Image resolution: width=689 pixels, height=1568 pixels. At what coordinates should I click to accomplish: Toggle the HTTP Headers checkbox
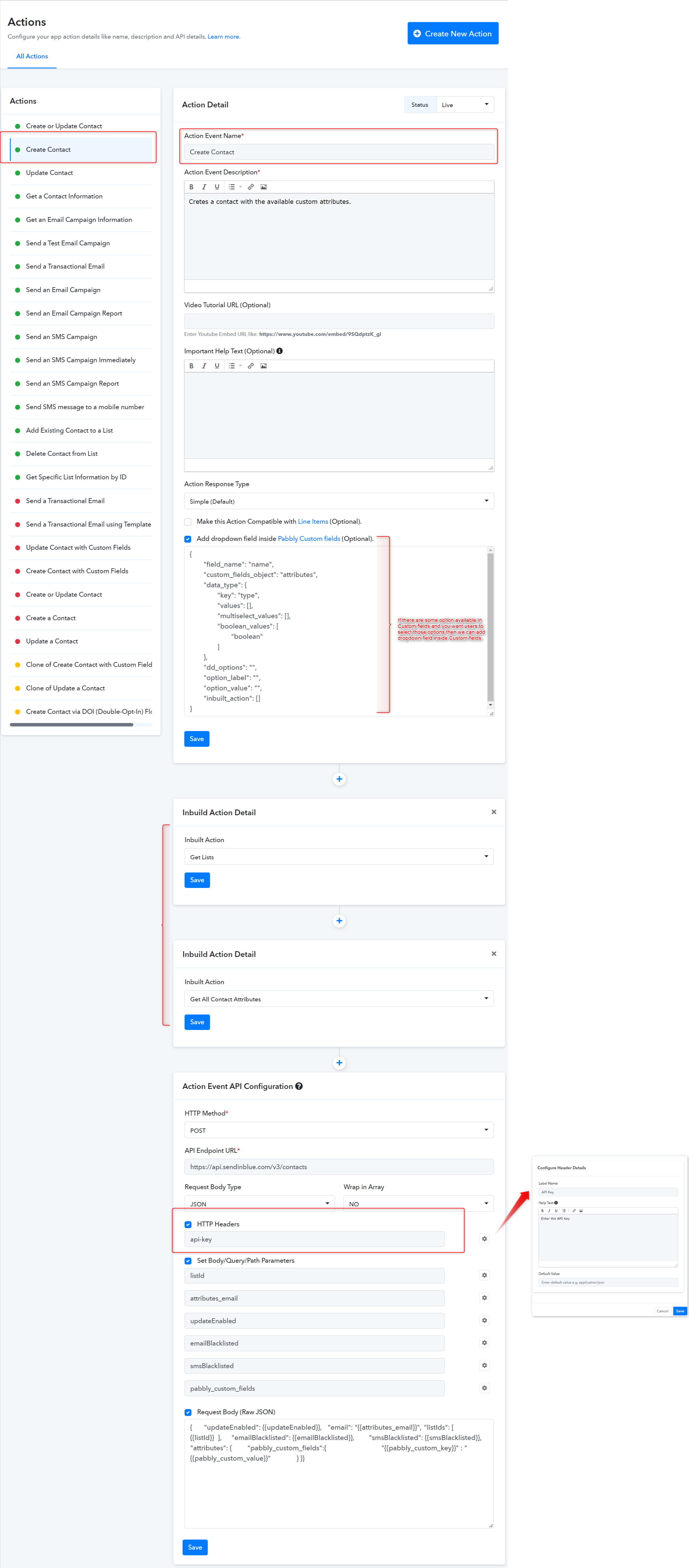click(188, 1225)
